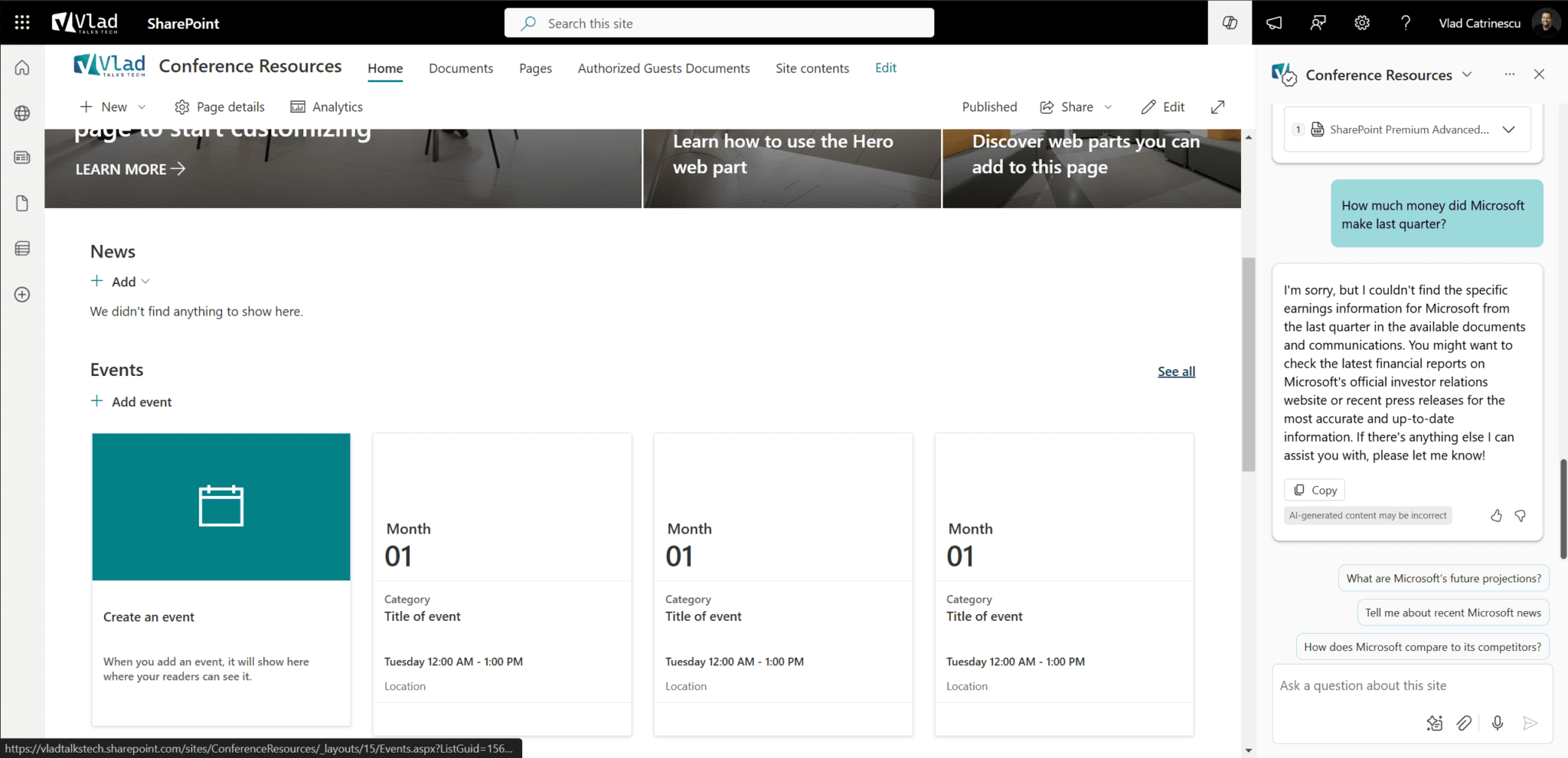Viewport: 1568px width, 758px height.
Task: Attach a file in the Copilot chat
Action: point(1465,723)
